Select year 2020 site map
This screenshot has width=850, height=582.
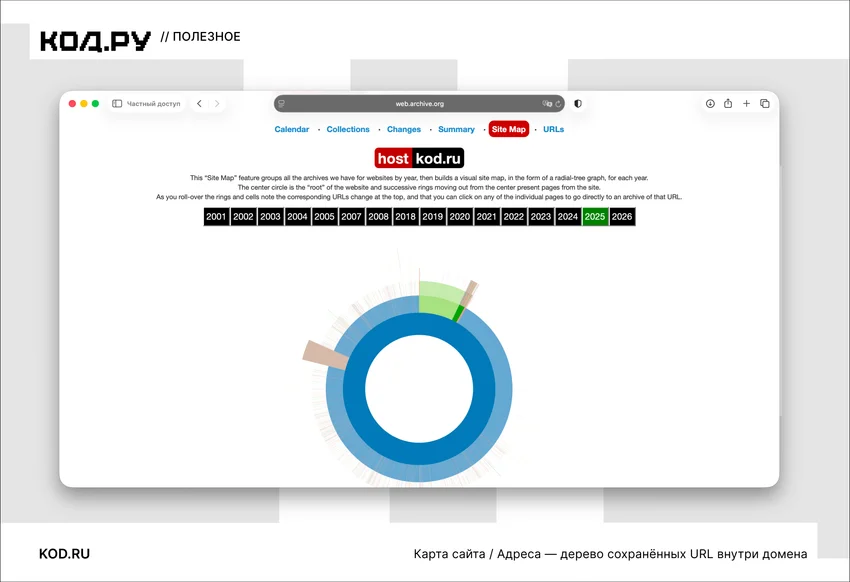(460, 217)
